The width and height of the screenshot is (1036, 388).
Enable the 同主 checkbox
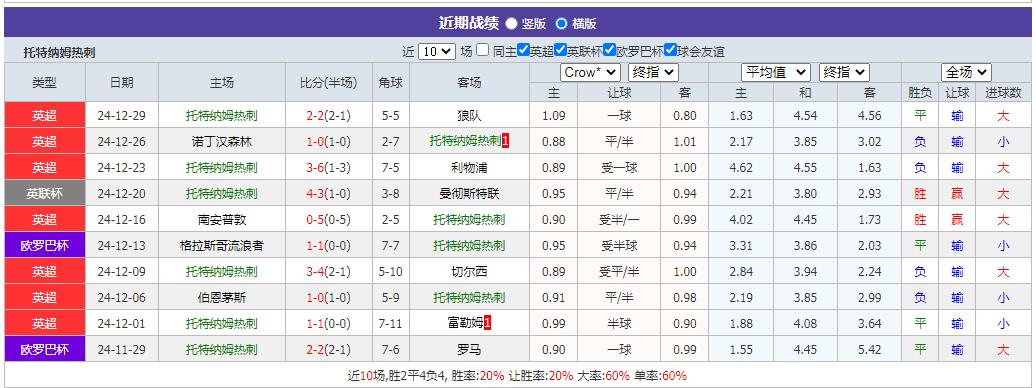[x=483, y=50]
